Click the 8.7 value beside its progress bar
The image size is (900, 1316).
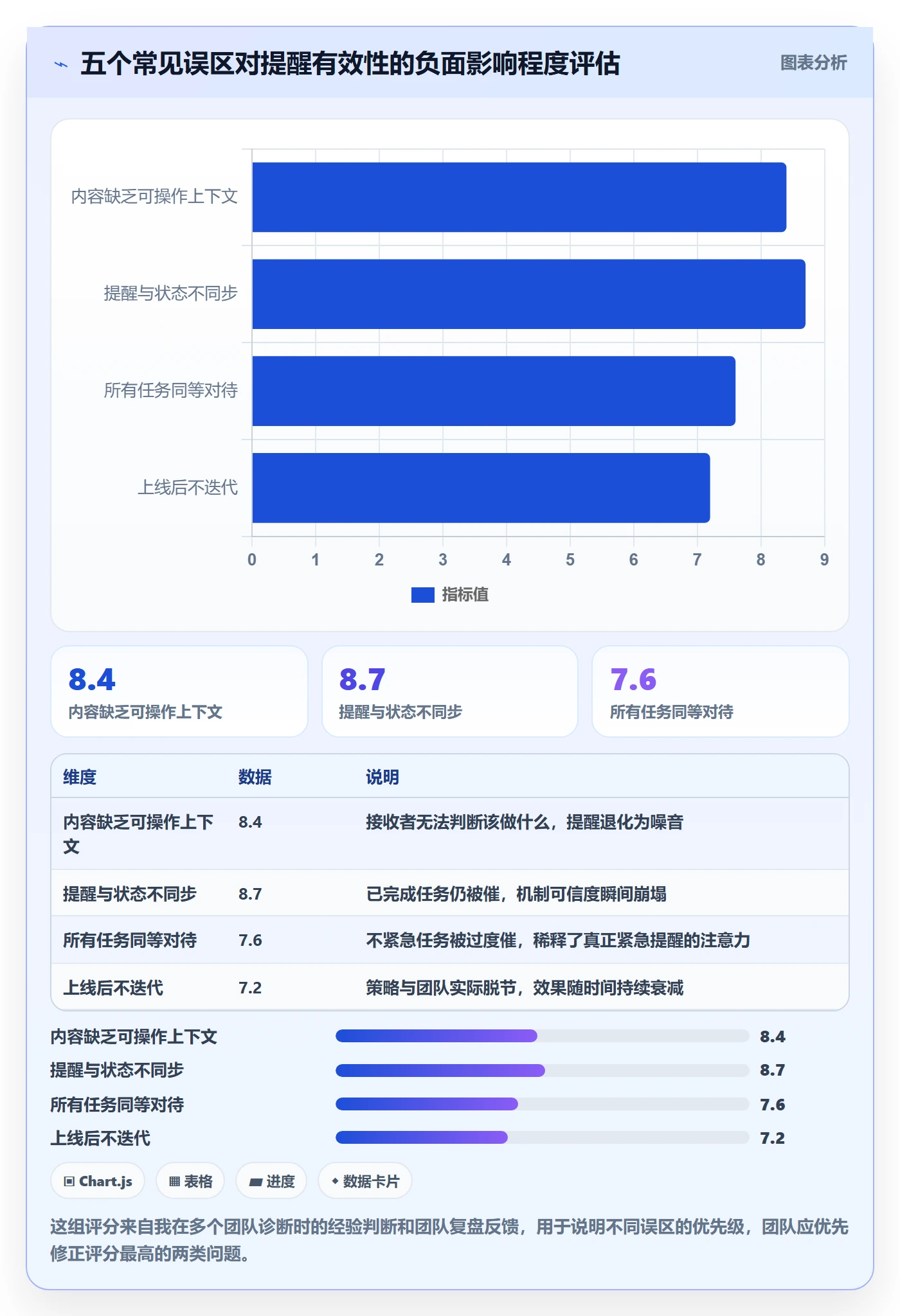coord(773,1070)
